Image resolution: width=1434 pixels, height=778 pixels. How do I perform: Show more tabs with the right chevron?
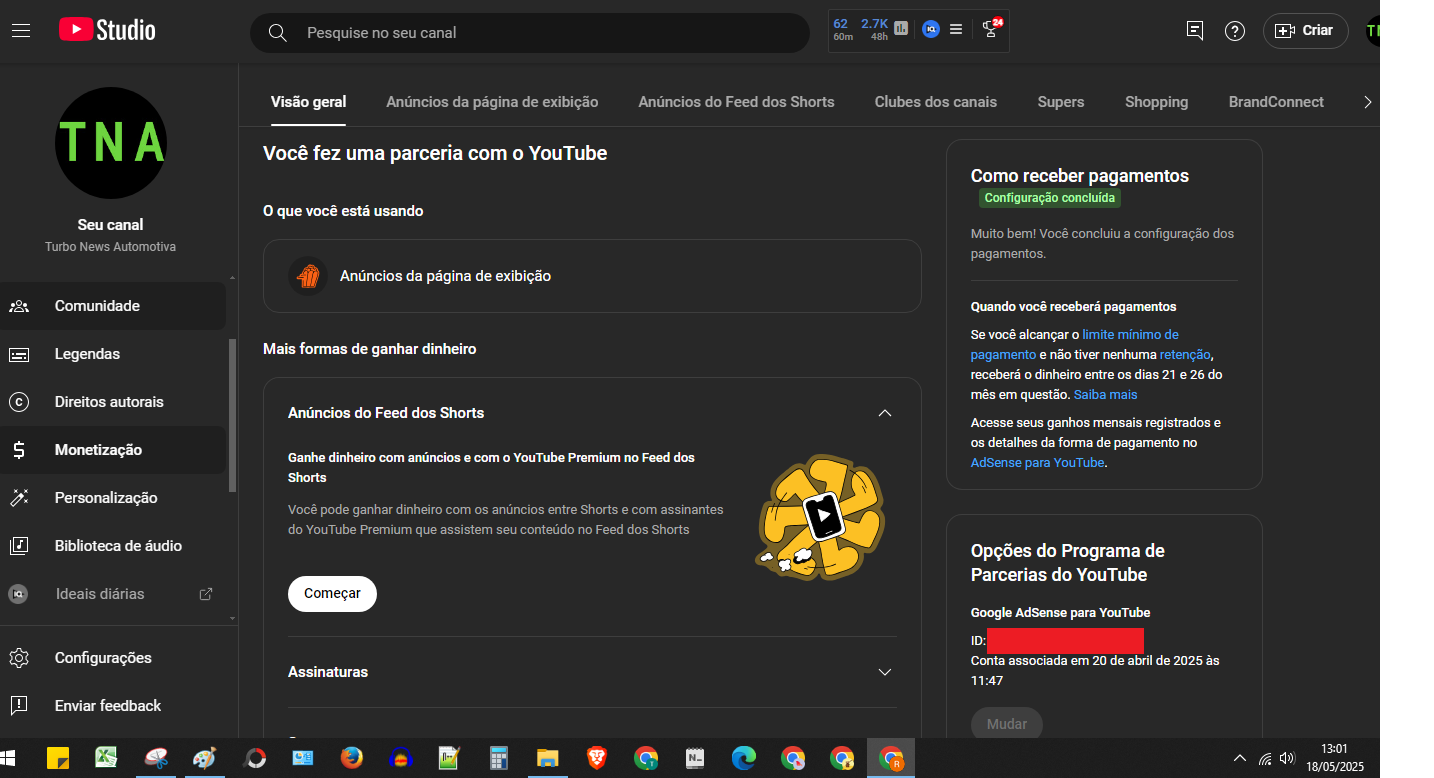(x=1368, y=102)
